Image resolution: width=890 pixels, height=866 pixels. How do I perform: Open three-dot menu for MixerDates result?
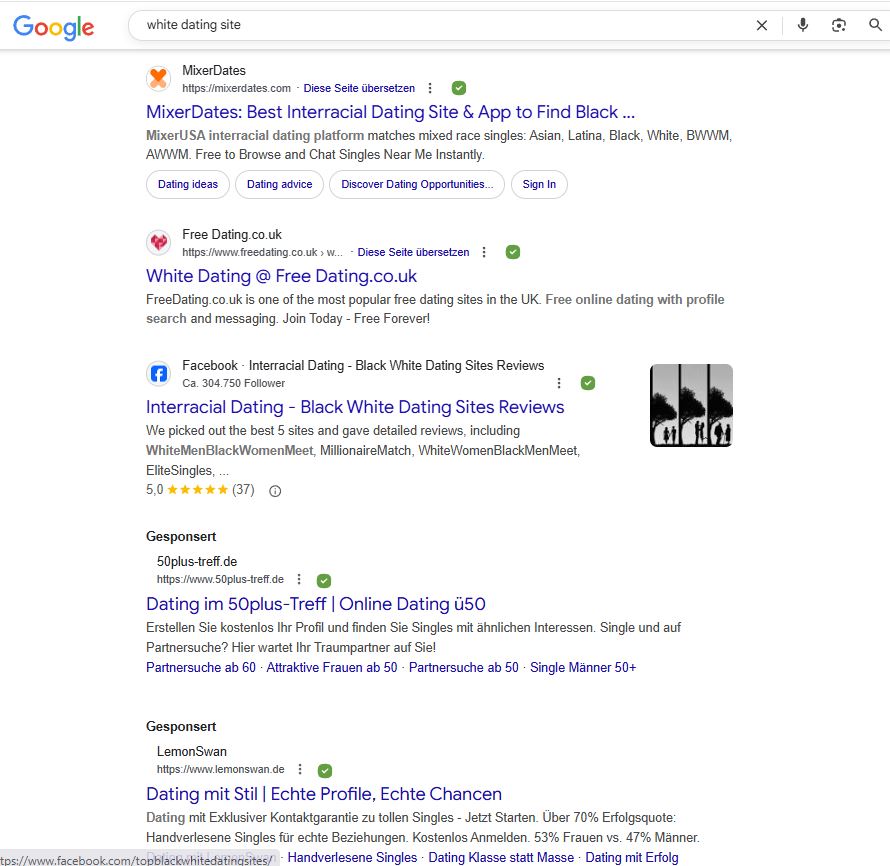(x=430, y=88)
